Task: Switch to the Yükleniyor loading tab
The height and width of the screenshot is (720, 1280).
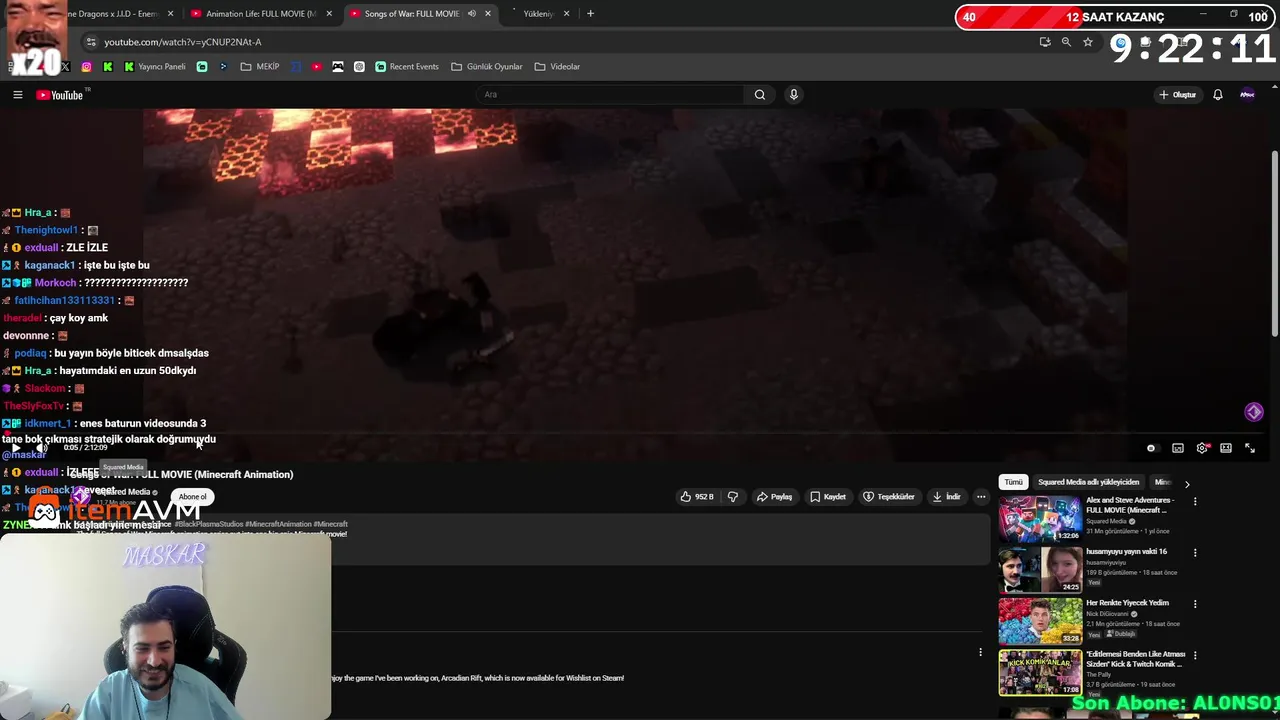Action: pyautogui.click(x=538, y=14)
